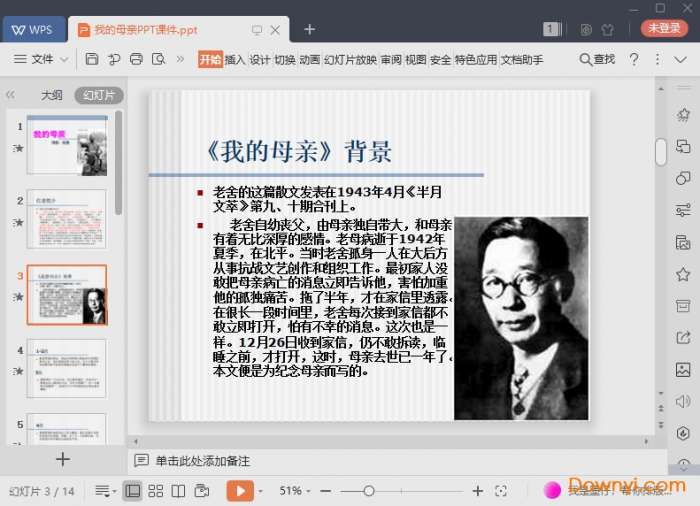Open the picture icon in right sidebar
The image size is (700, 506).
[683, 370]
